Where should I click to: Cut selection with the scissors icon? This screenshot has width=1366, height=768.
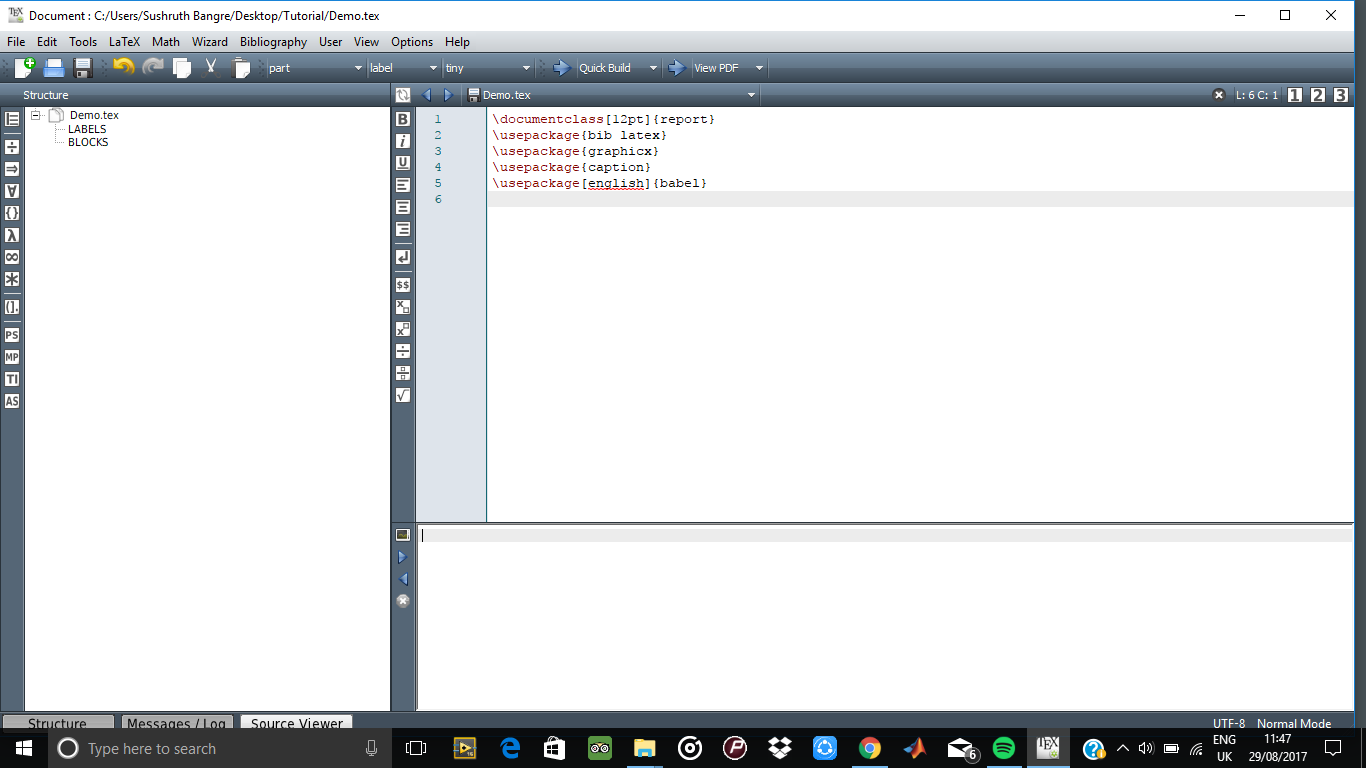click(211, 68)
